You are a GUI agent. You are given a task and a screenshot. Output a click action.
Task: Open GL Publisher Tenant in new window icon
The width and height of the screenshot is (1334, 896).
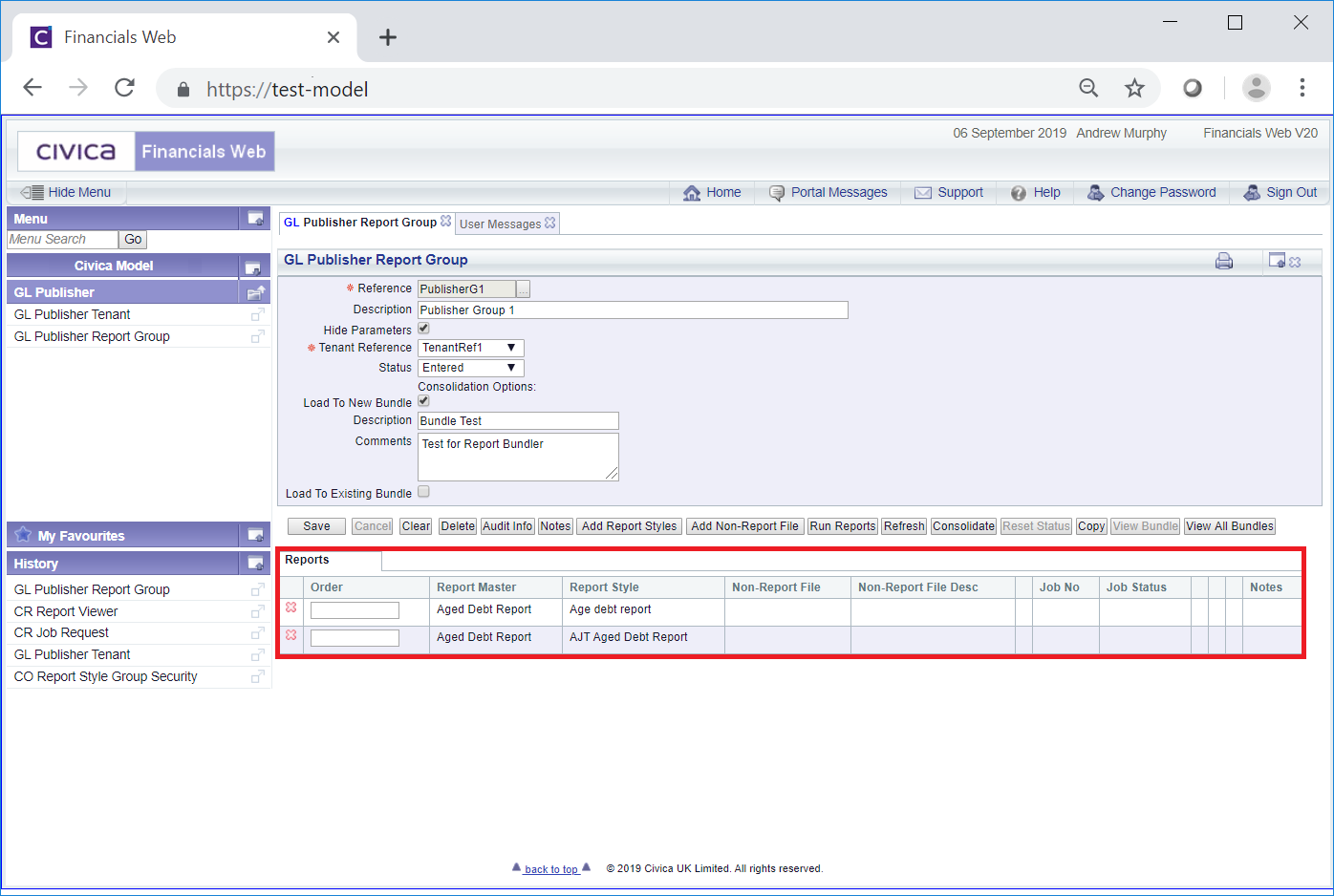[x=257, y=314]
